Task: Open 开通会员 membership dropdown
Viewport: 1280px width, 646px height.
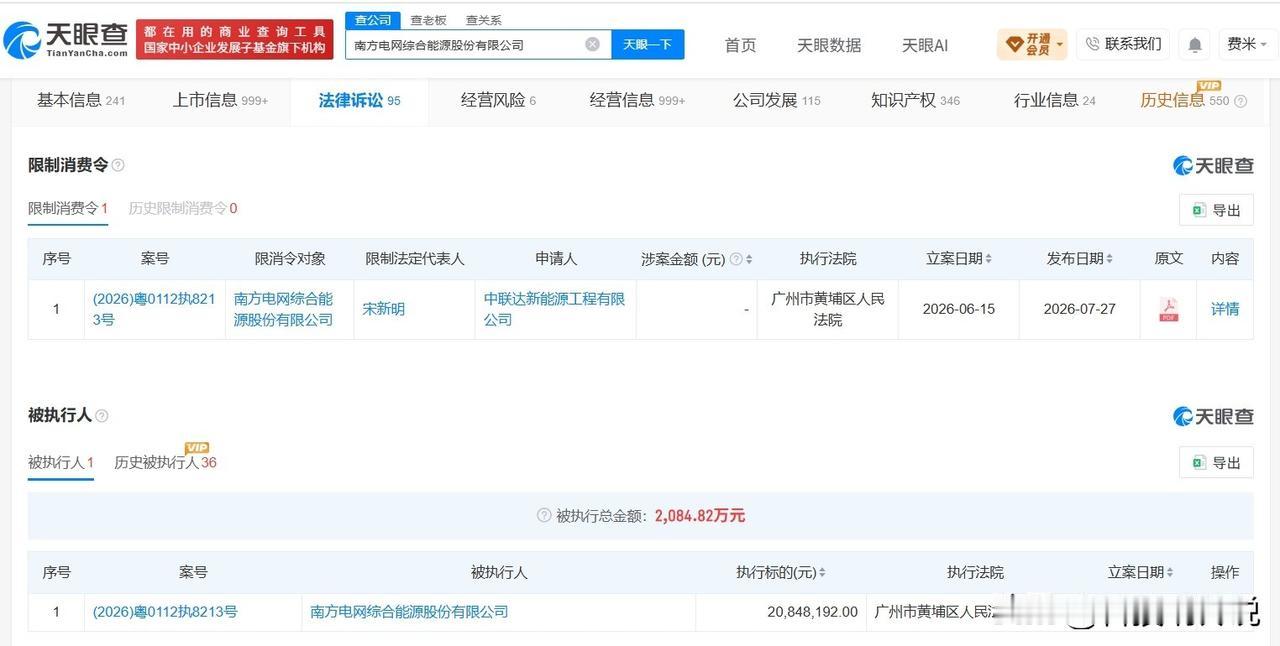Action: tap(1032, 44)
